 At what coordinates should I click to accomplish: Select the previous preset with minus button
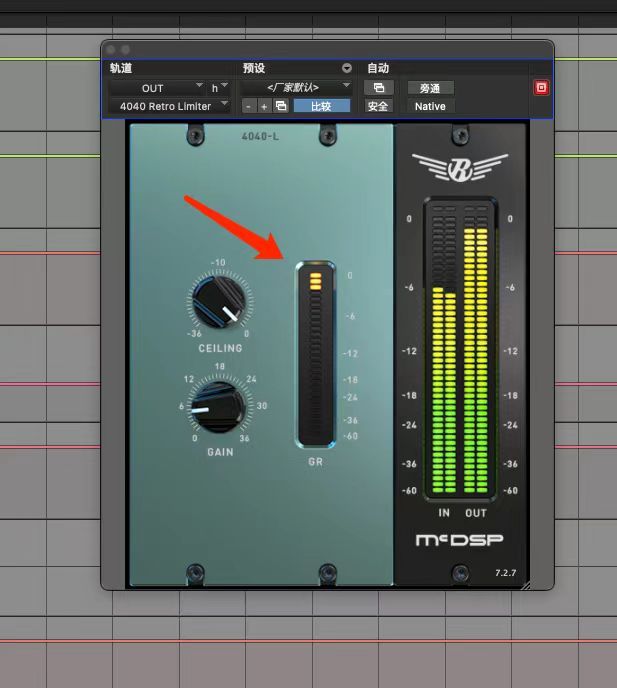249,106
